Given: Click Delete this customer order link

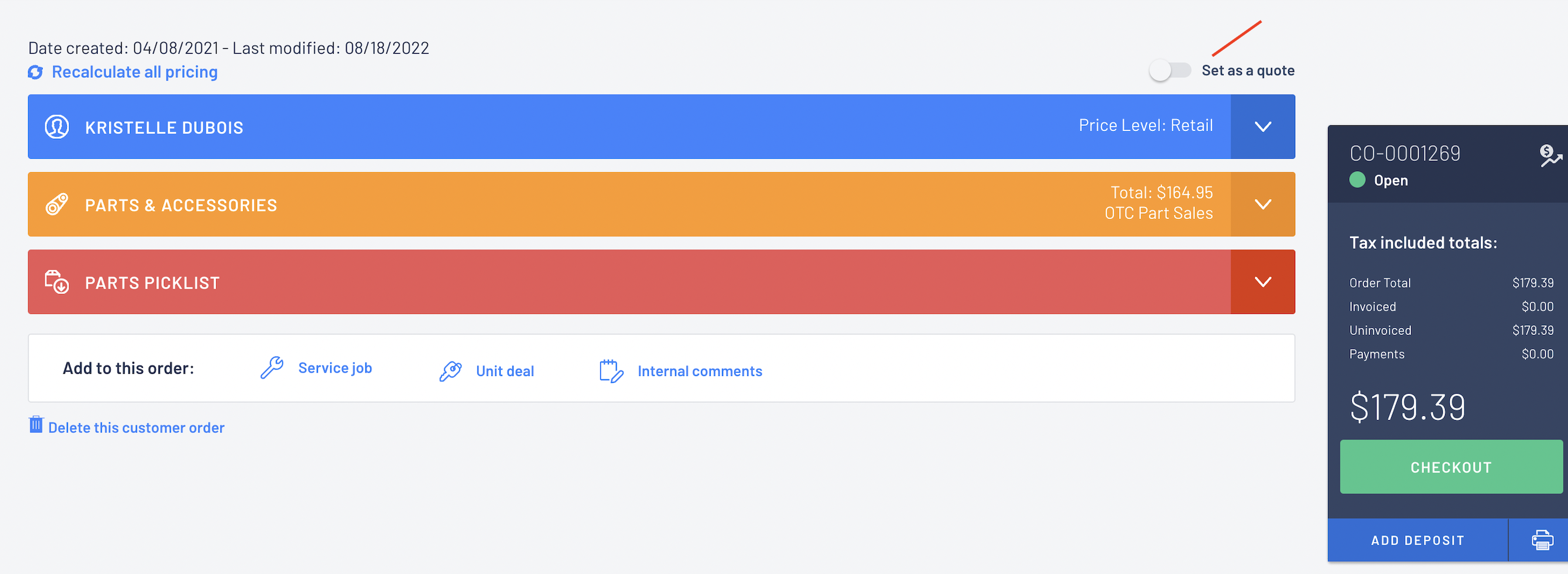Looking at the screenshot, I should 136,428.
